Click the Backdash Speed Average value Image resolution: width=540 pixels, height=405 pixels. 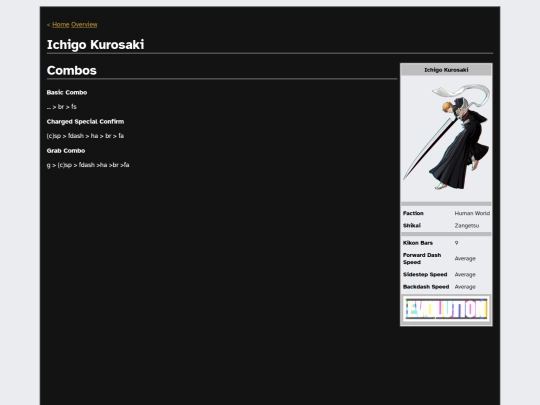(x=465, y=287)
